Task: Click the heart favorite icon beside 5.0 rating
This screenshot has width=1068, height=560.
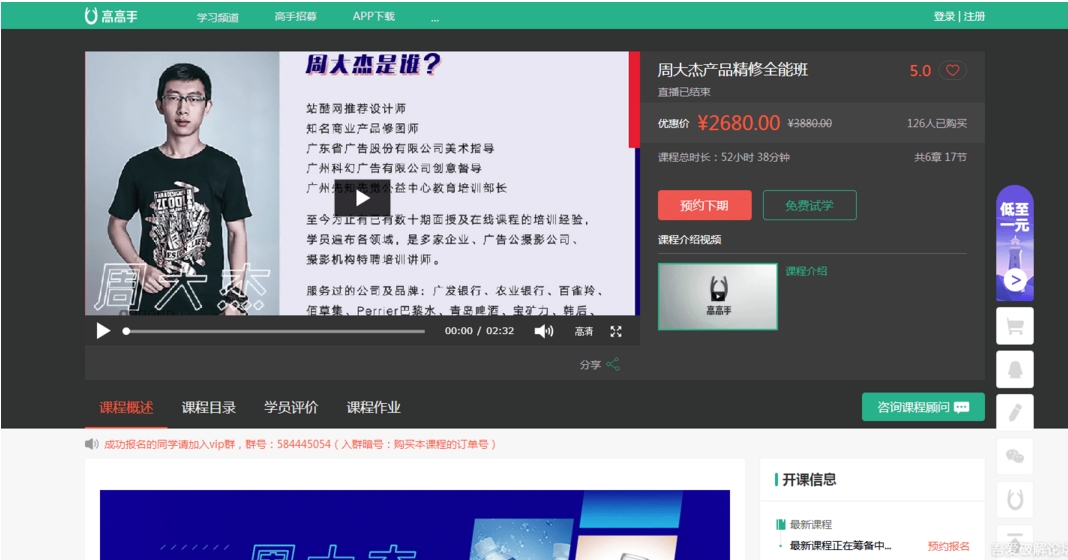Action: pos(952,70)
